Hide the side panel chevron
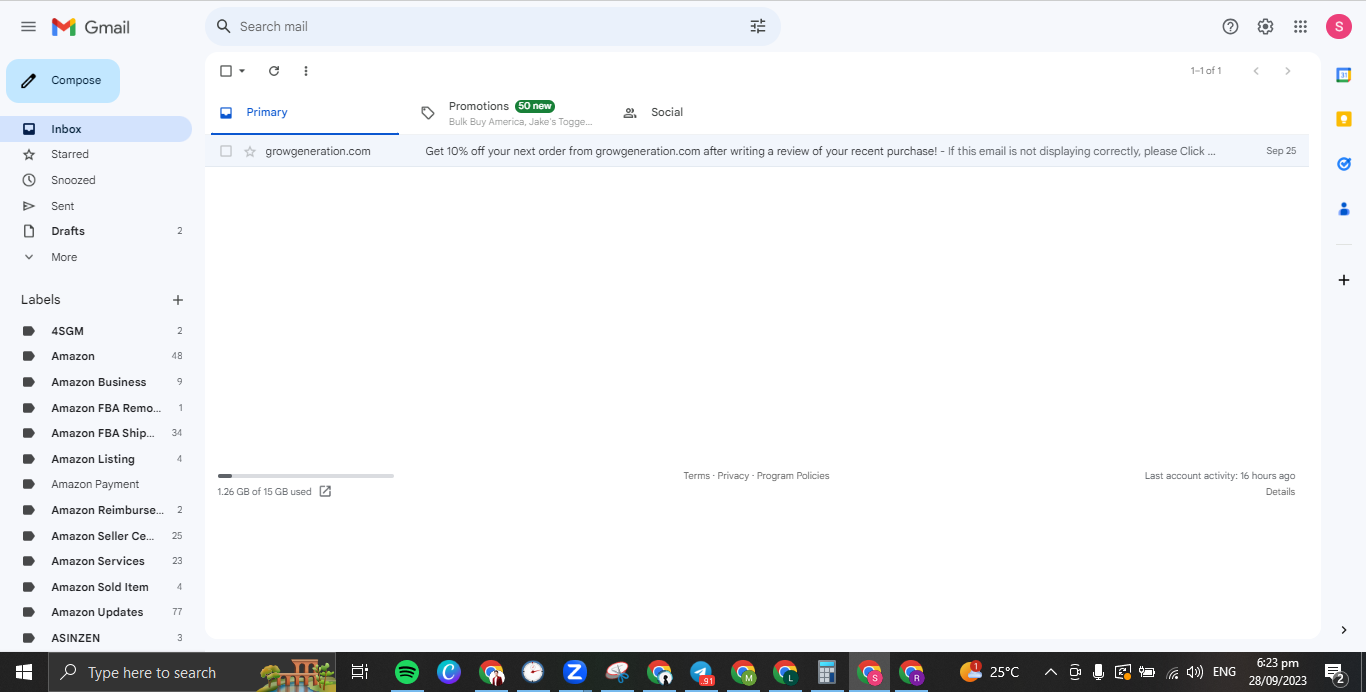Screen dimensions: 1366x692 pos(1344,630)
